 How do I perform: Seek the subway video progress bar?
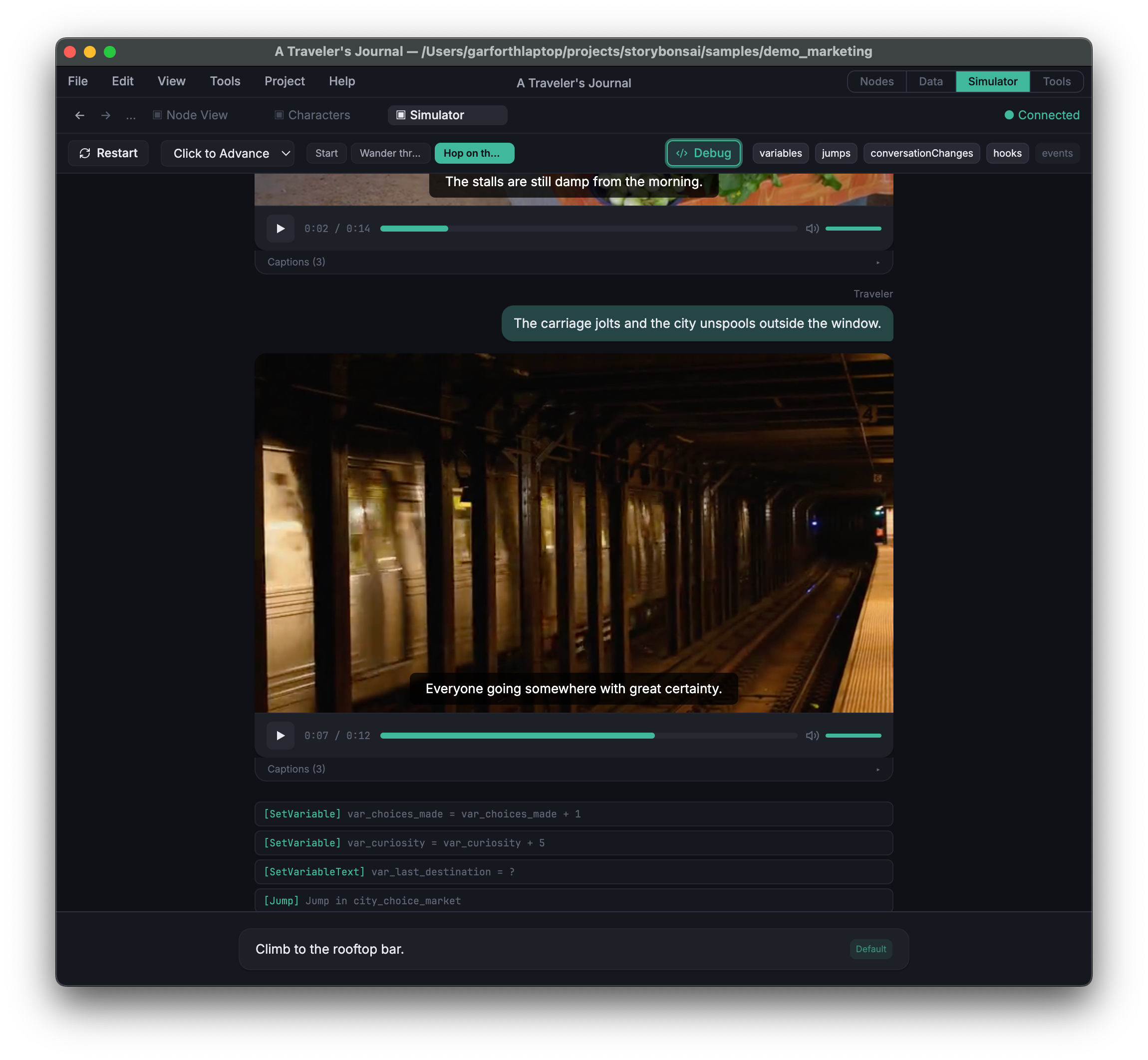coord(588,735)
